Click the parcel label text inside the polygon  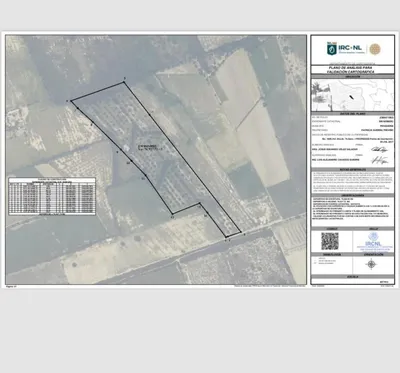tap(147, 147)
